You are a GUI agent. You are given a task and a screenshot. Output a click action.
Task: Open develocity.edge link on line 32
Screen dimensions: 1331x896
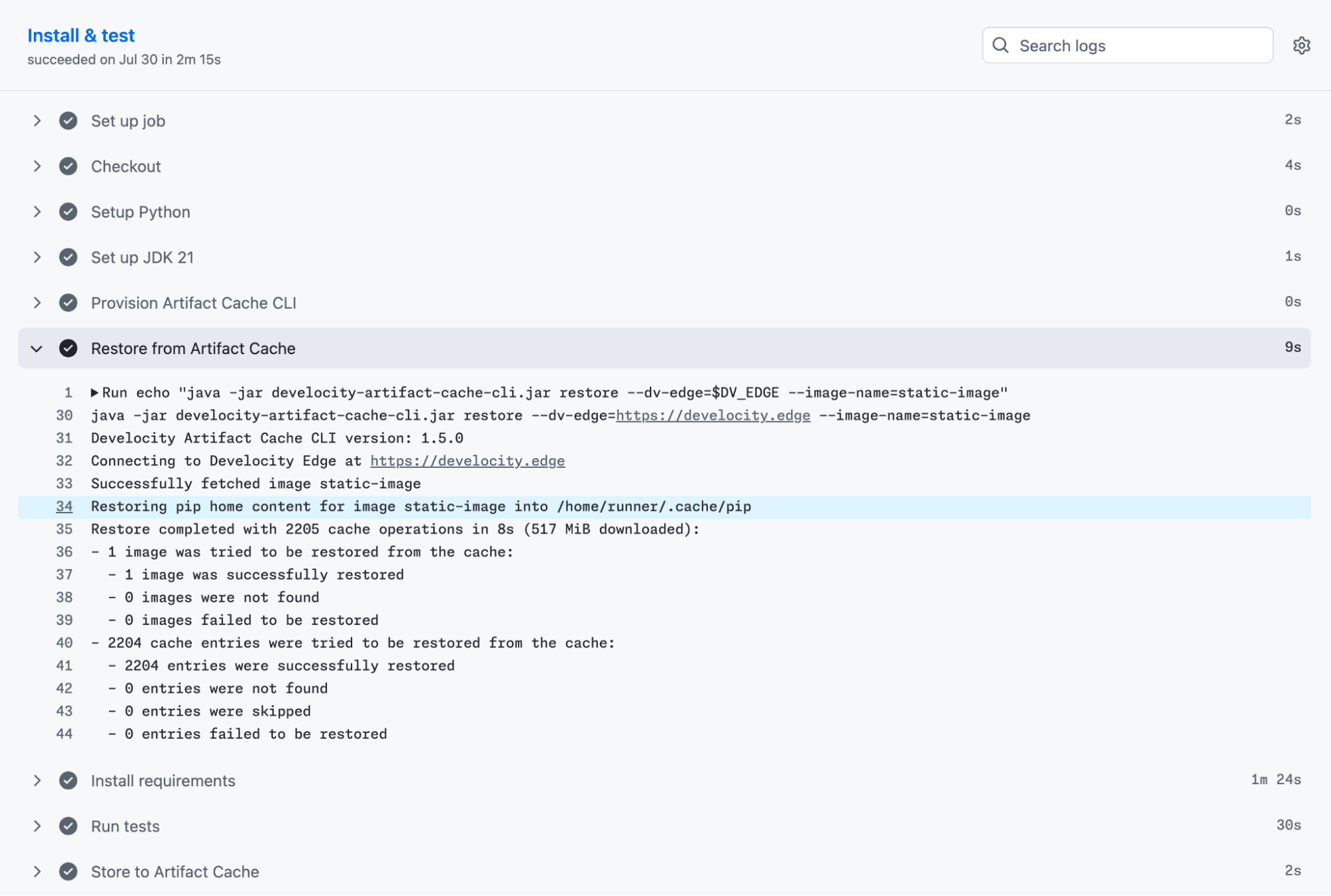coord(467,461)
